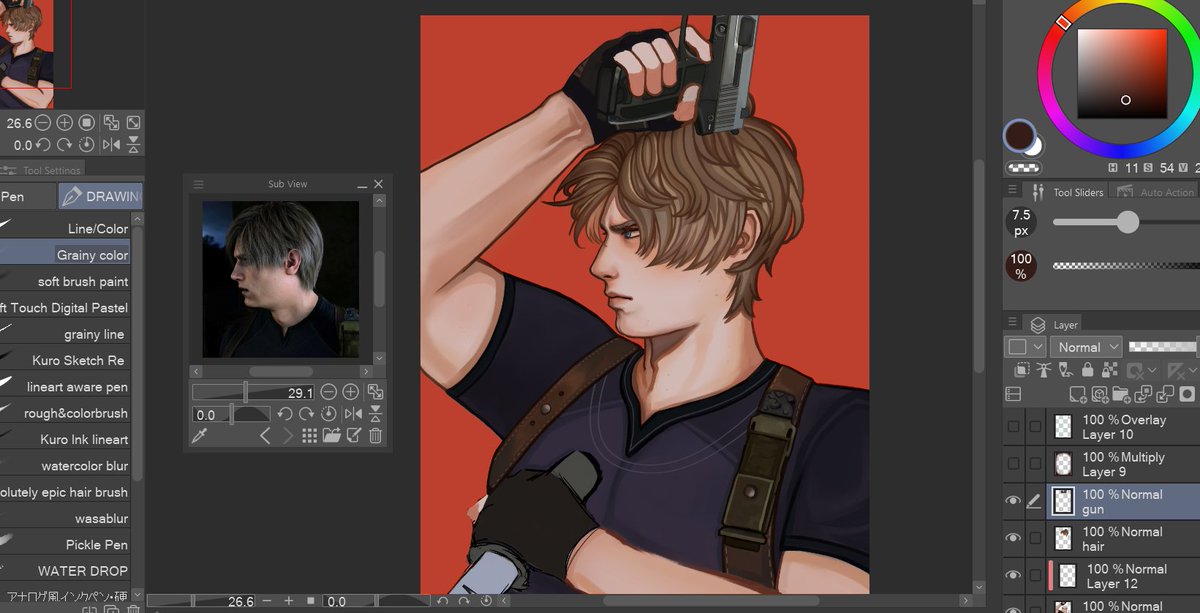Select the gun layer thumbnail
This screenshot has height=613, width=1200.
coord(1063,501)
